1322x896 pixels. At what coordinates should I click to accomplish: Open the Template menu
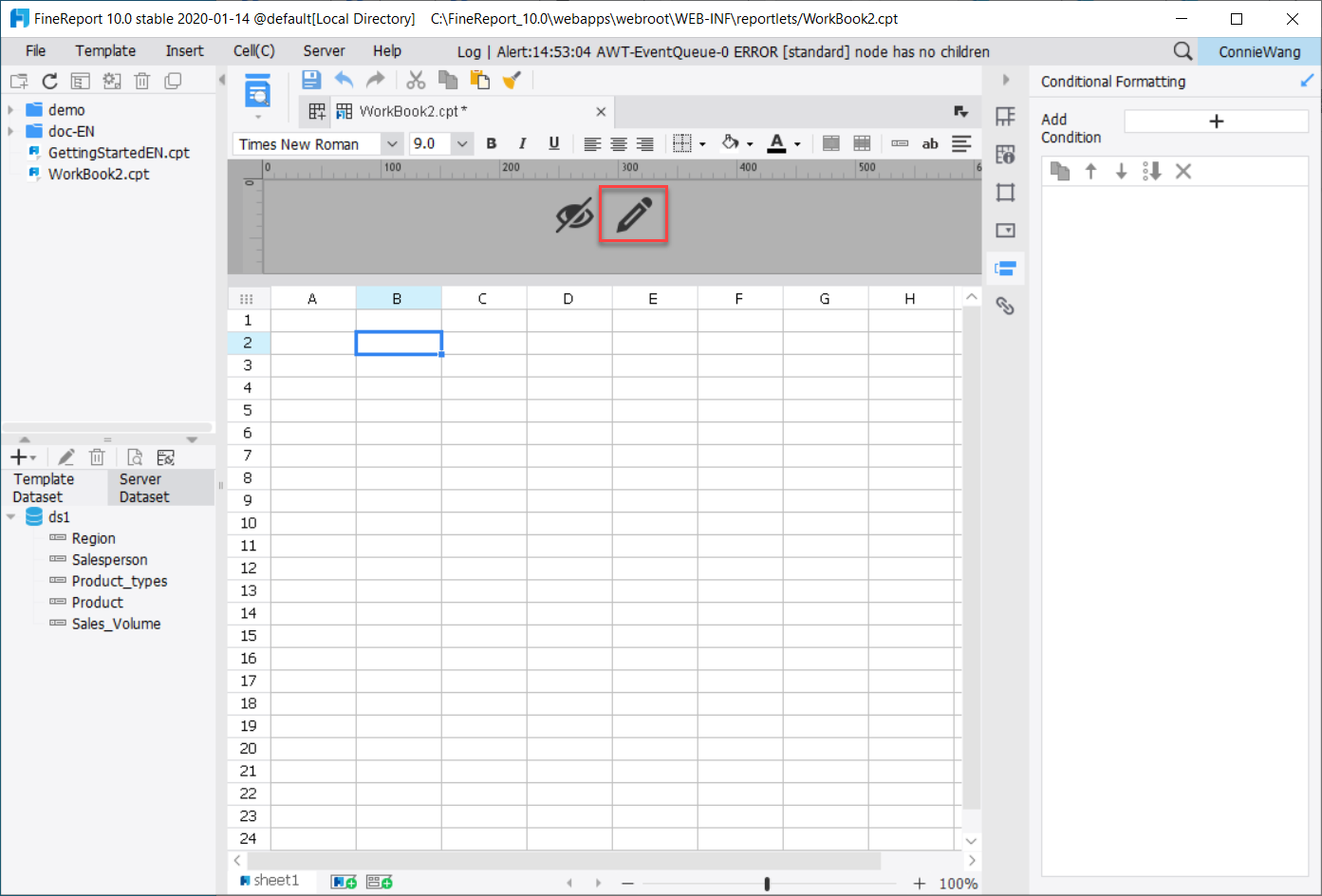click(104, 50)
